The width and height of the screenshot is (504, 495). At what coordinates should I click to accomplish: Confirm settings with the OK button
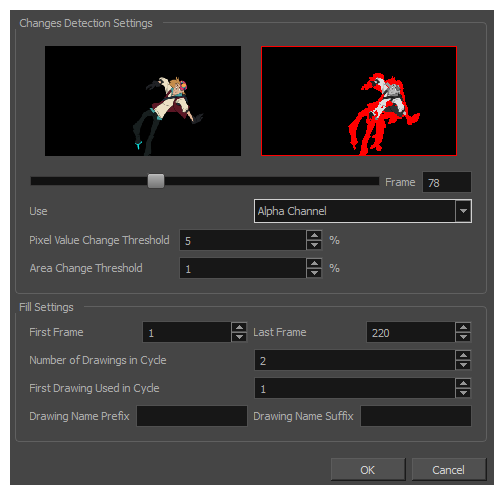click(x=368, y=469)
